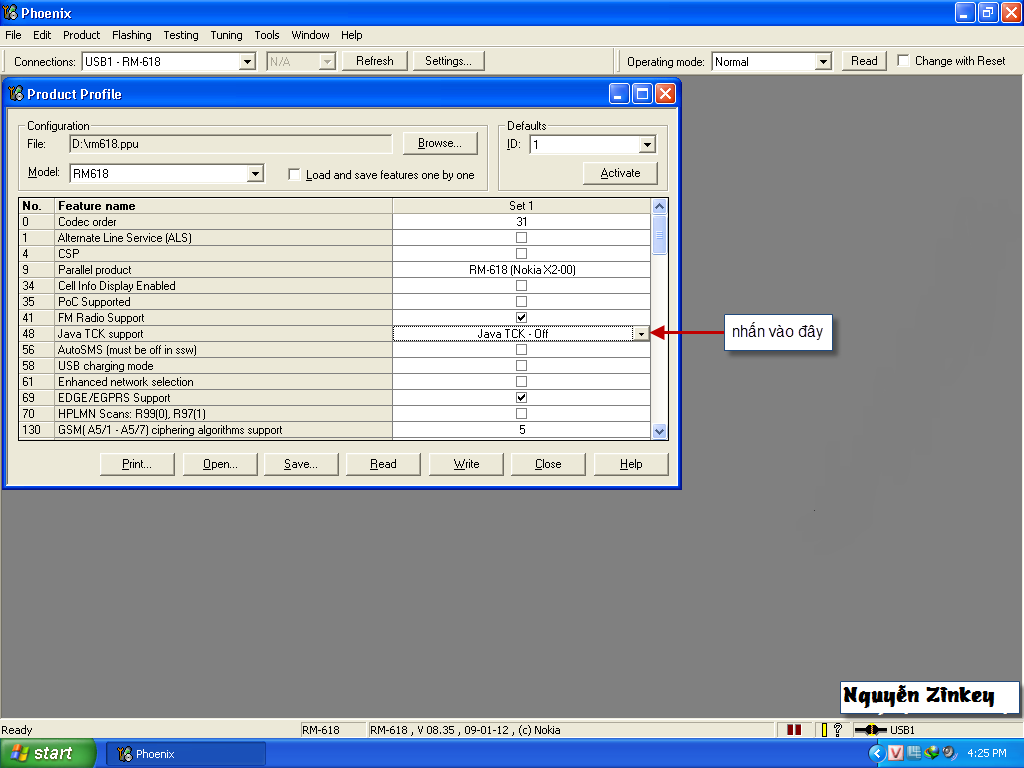Show hidden system tray icons

click(x=877, y=753)
